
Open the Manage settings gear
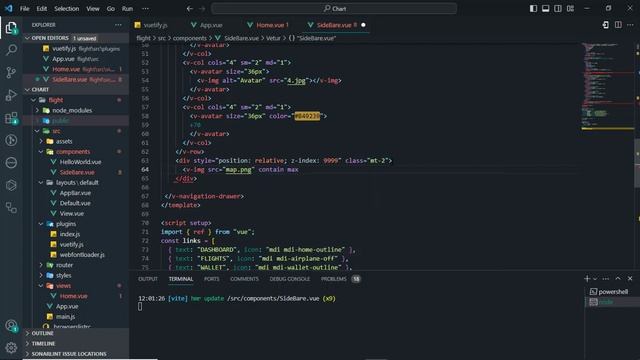point(11,347)
